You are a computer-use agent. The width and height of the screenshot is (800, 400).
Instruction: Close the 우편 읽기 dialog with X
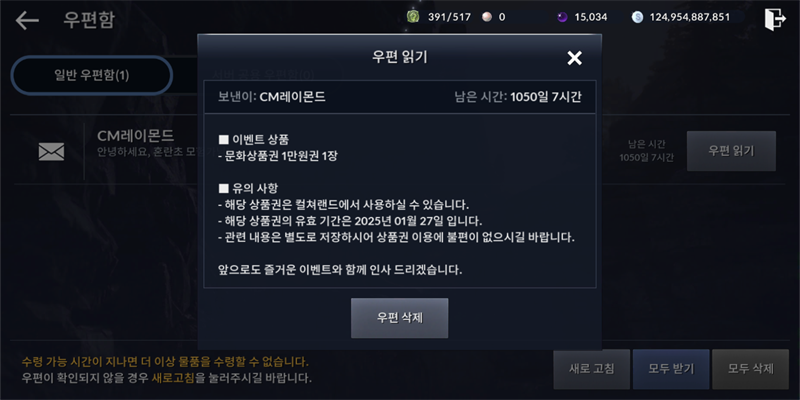[x=574, y=58]
